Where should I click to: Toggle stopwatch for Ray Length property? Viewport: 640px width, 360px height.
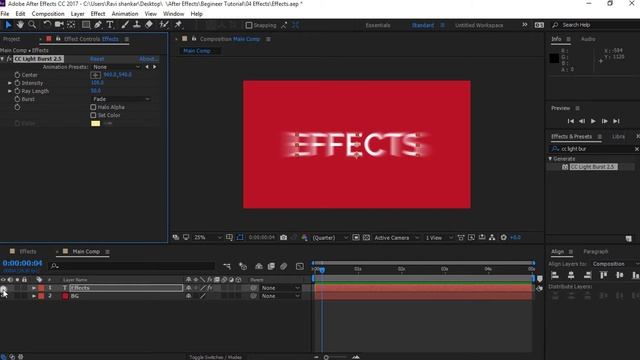pyautogui.click(x=17, y=91)
